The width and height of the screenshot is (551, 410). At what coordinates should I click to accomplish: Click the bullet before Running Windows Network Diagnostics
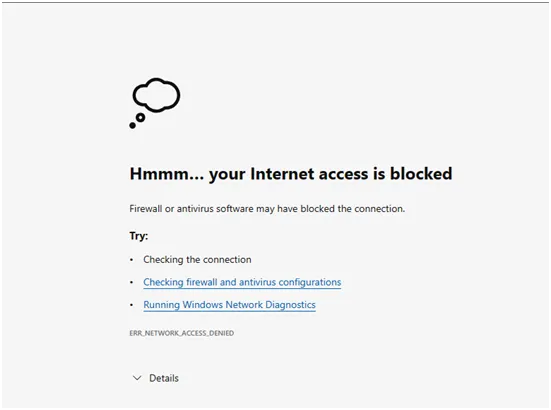pos(132,305)
